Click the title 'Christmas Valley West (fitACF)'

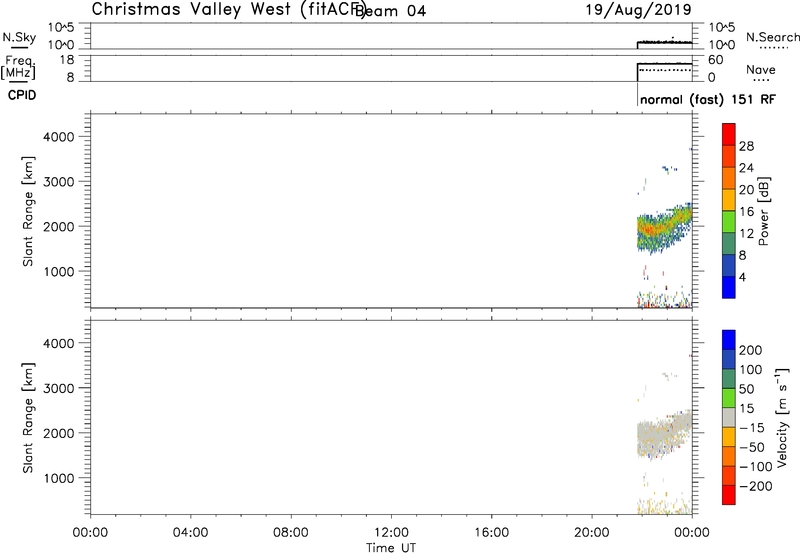tap(229, 10)
